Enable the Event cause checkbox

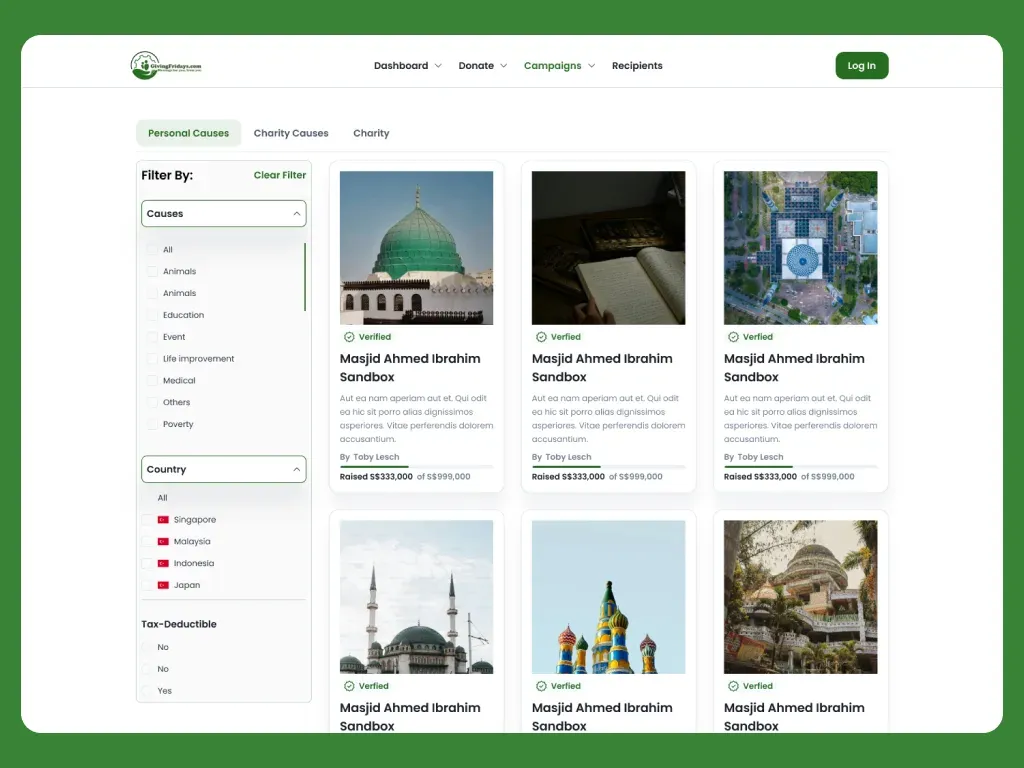coord(152,337)
